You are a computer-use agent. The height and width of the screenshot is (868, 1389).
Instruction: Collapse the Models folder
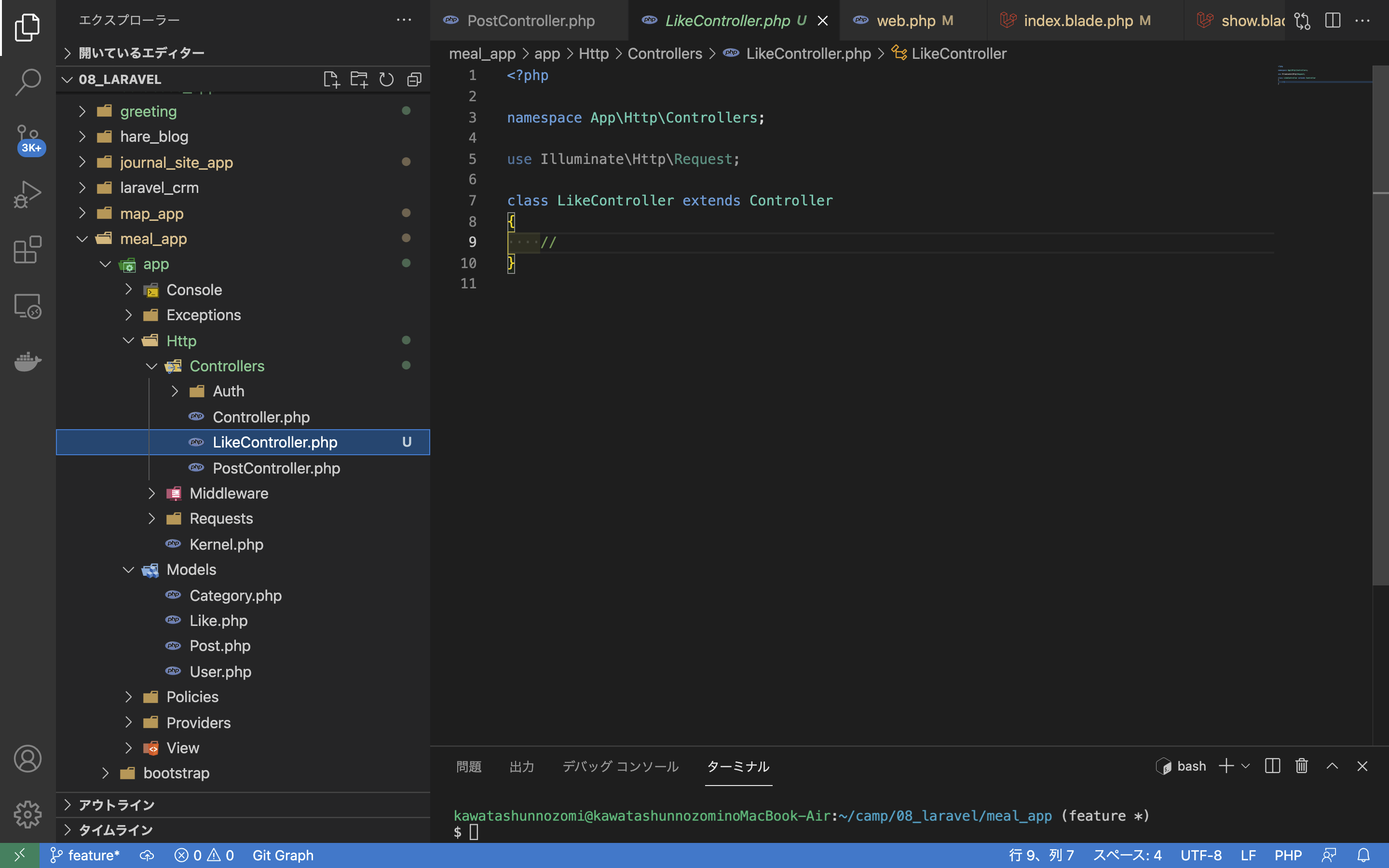click(129, 570)
